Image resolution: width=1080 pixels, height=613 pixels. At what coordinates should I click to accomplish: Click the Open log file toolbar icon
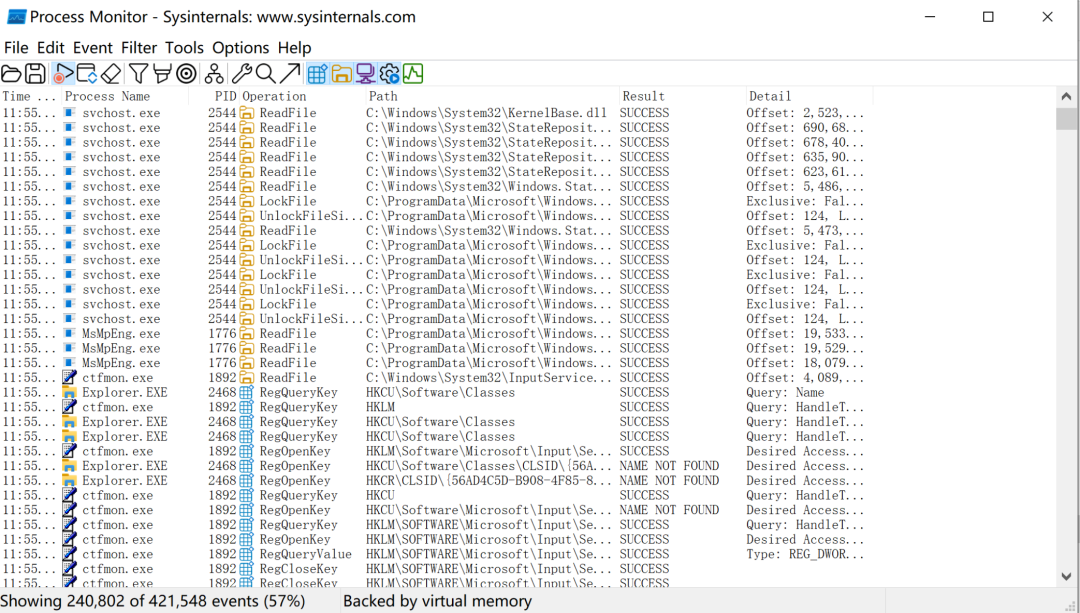11,74
